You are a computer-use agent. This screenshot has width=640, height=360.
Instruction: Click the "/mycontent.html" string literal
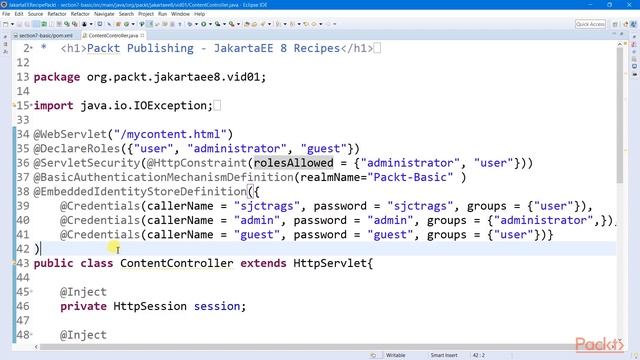(x=170, y=134)
